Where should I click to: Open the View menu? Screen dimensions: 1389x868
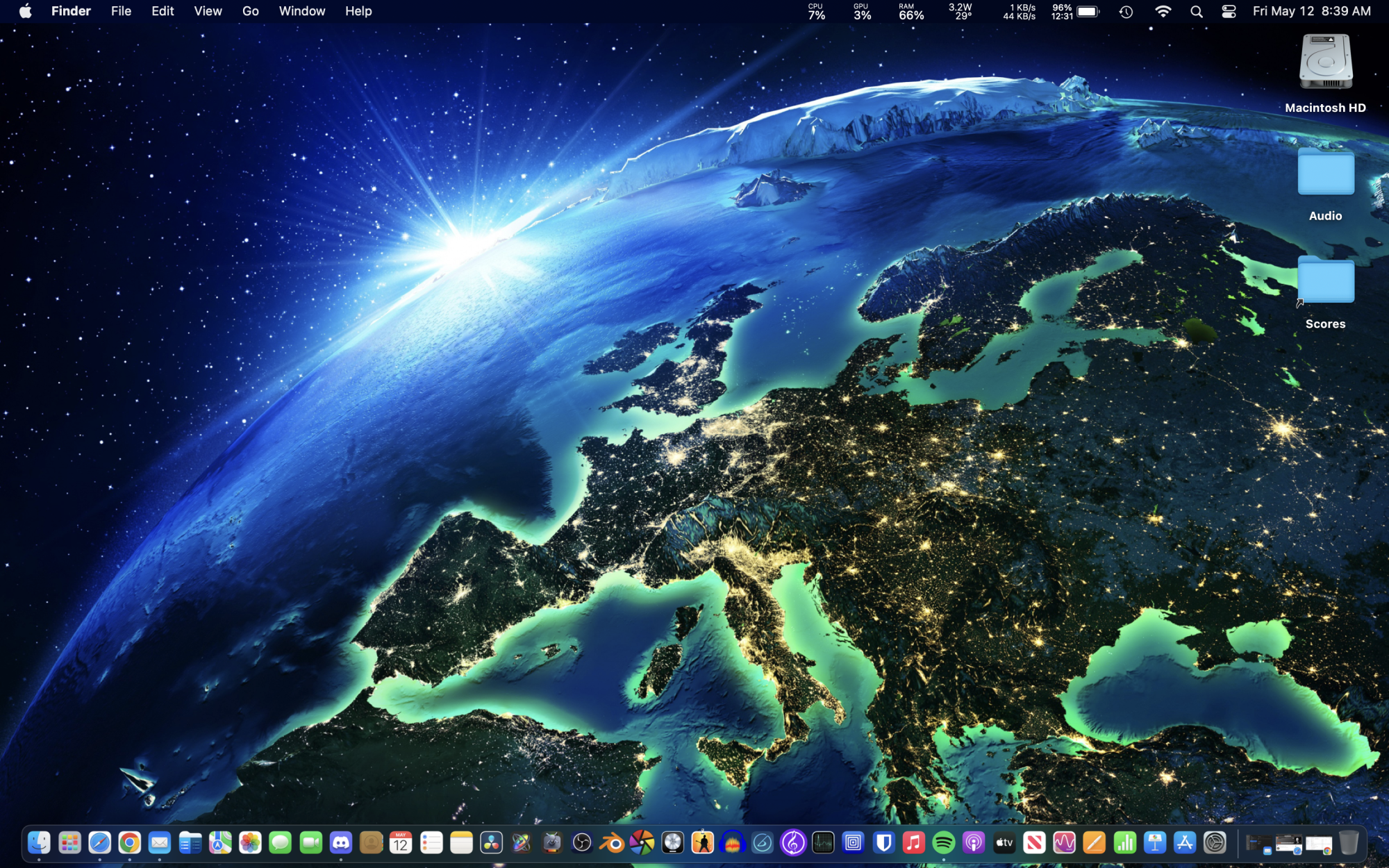point(208,11)
